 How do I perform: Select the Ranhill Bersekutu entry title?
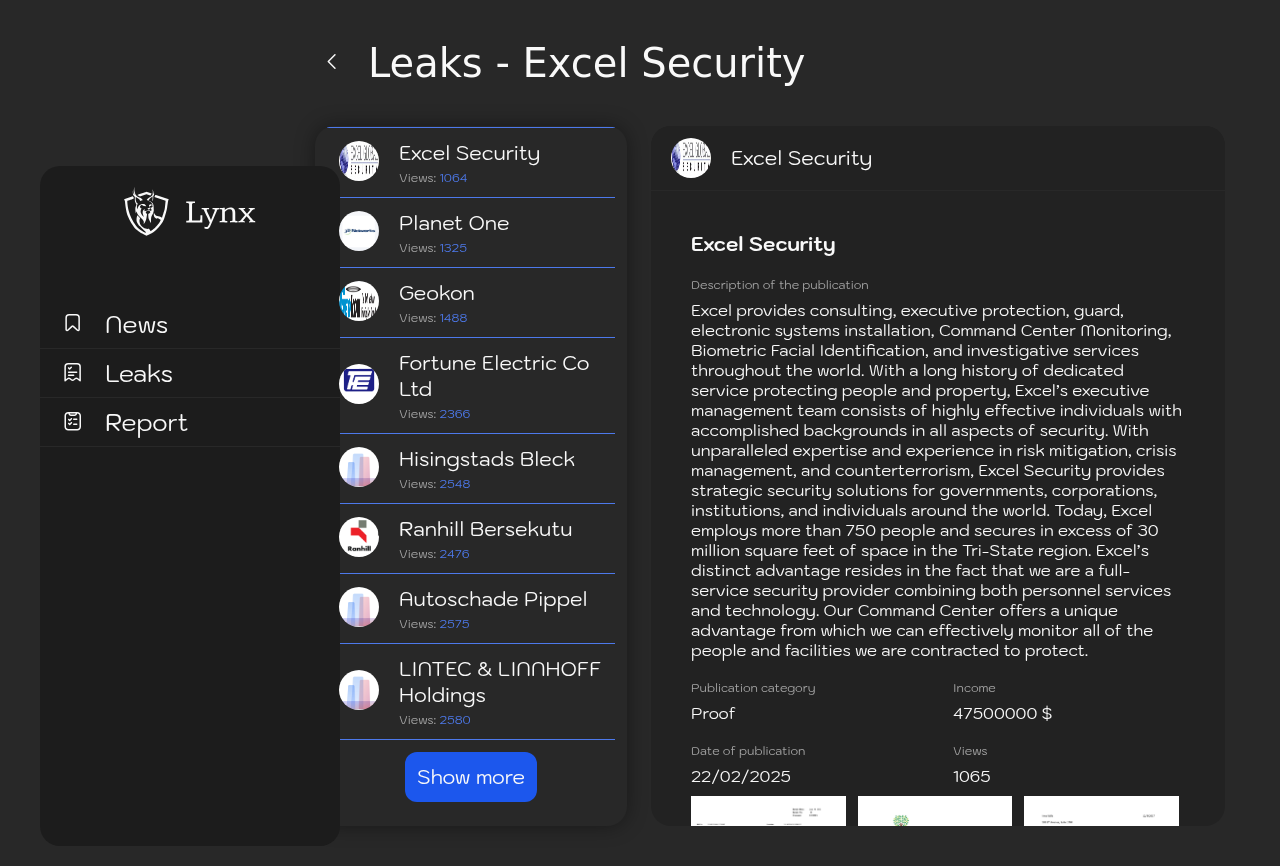tap(486, 529)
